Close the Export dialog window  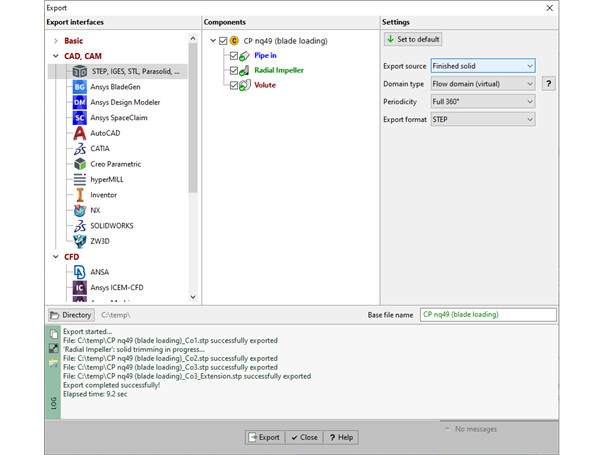[x=549, y=8]
